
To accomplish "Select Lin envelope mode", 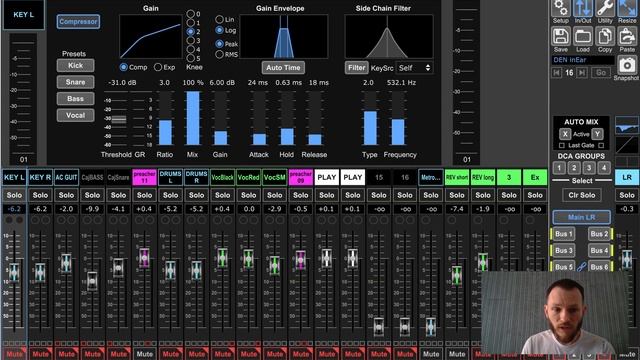I will [219, 19].
